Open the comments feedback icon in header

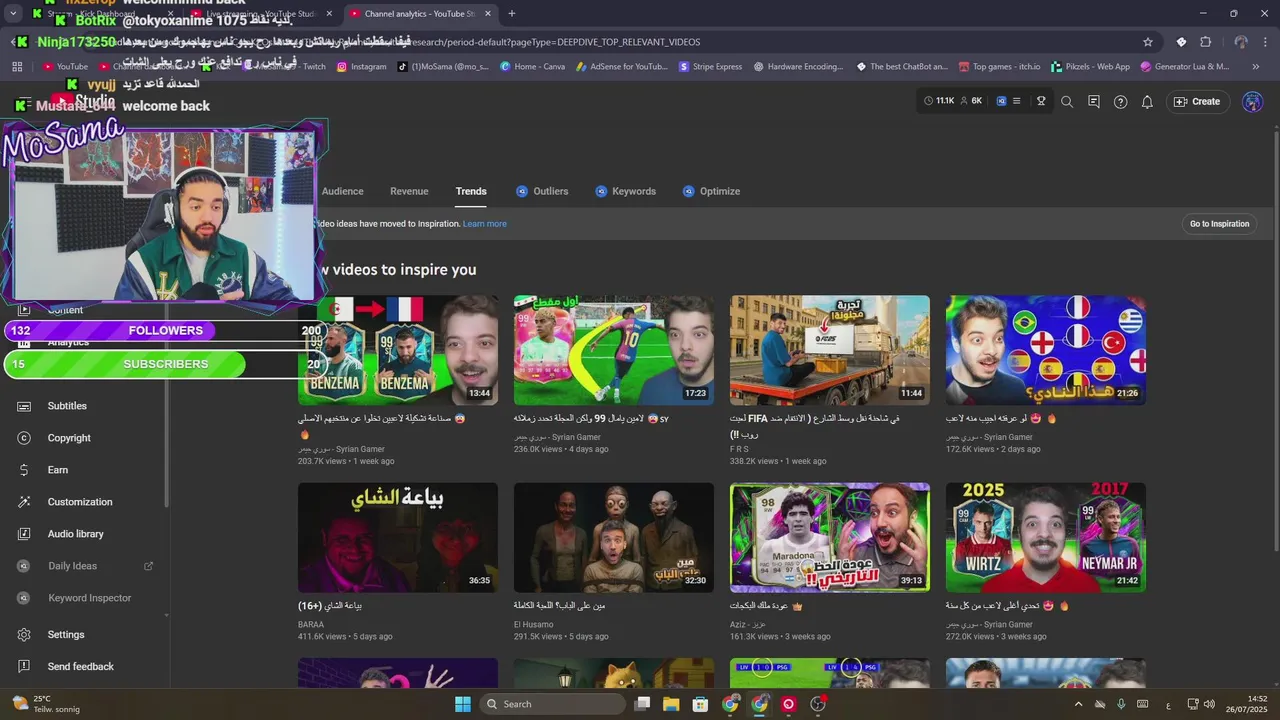1093,101
